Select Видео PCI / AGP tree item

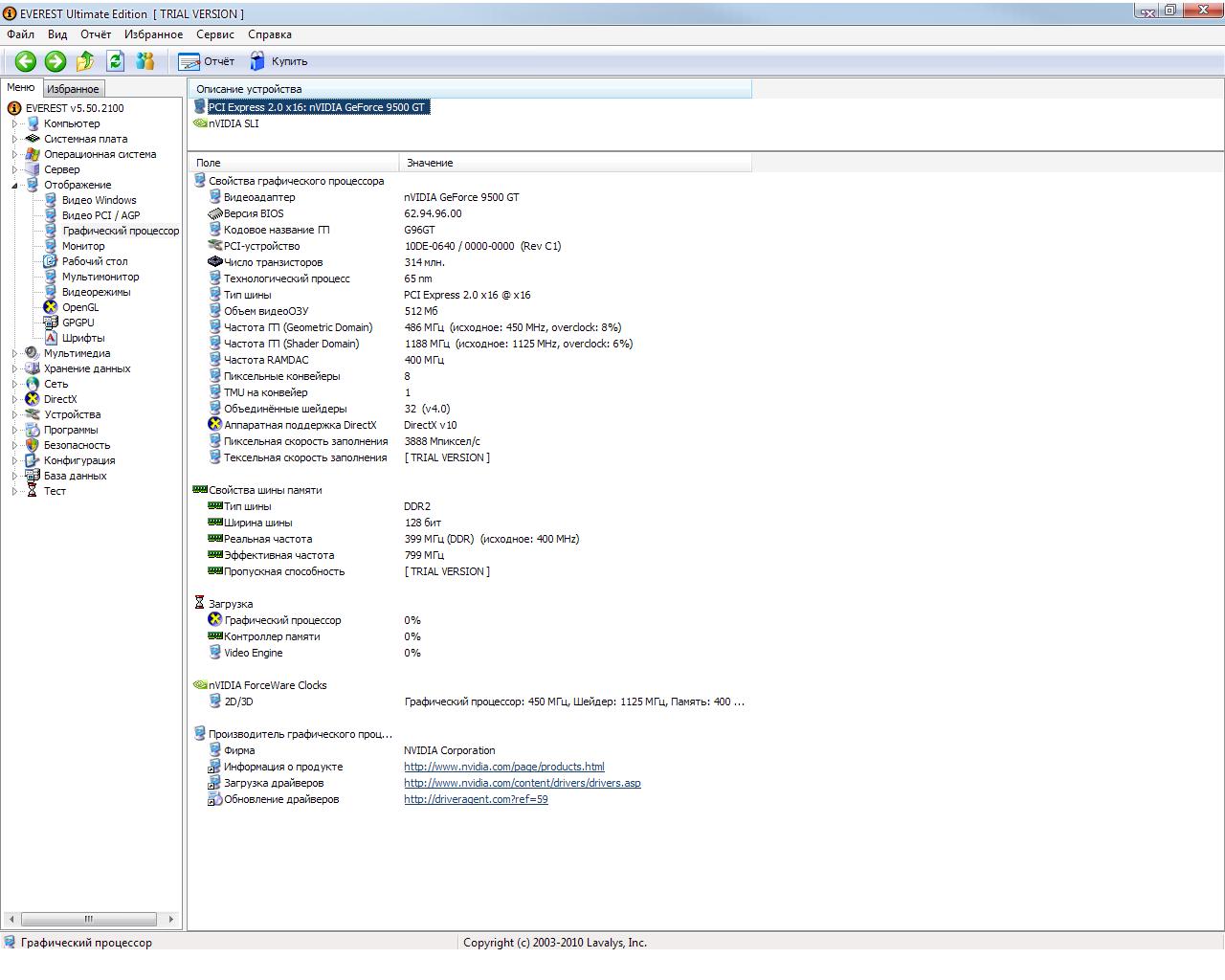pyautogui.click(x=100, y=215)
